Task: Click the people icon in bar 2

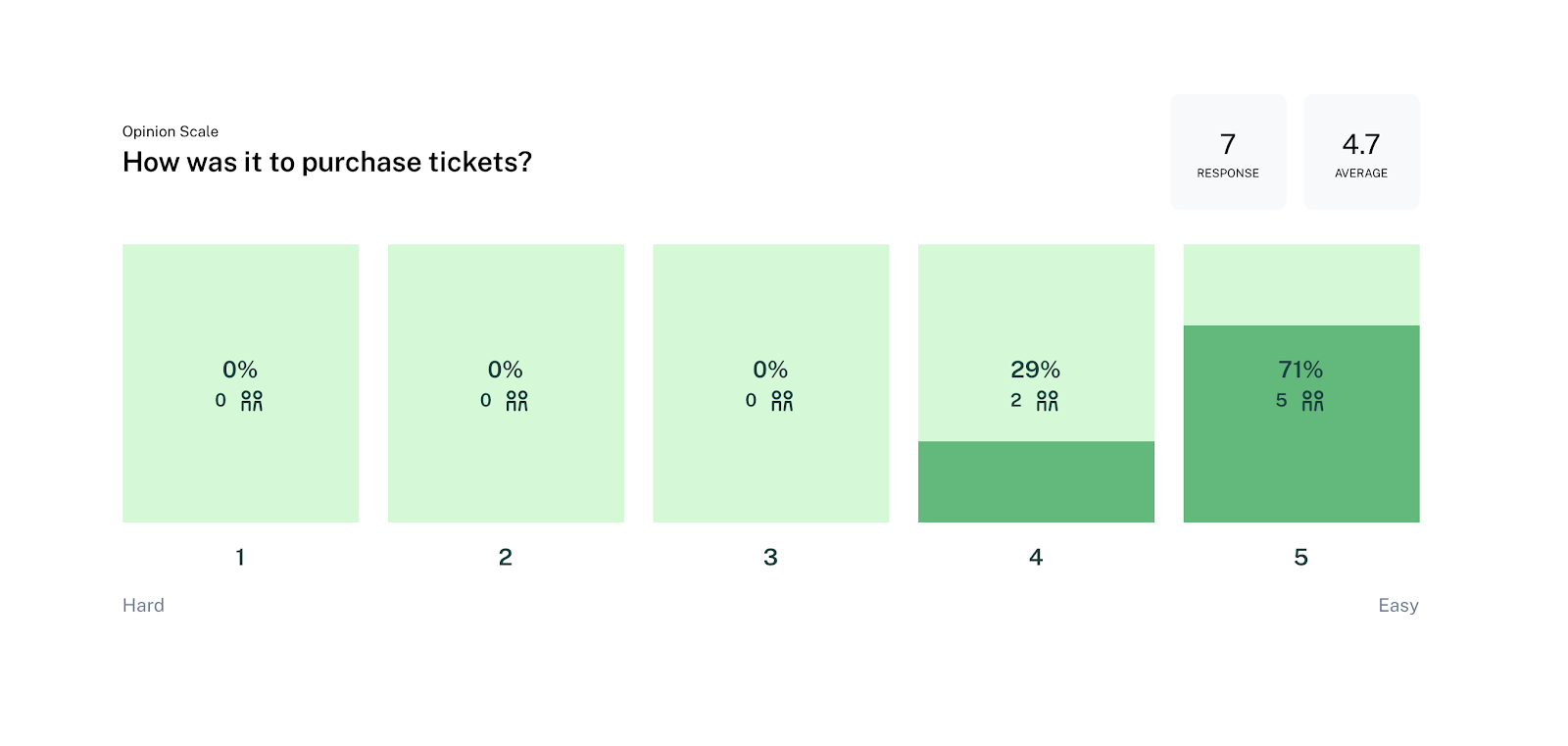Action: click(517, 401)
